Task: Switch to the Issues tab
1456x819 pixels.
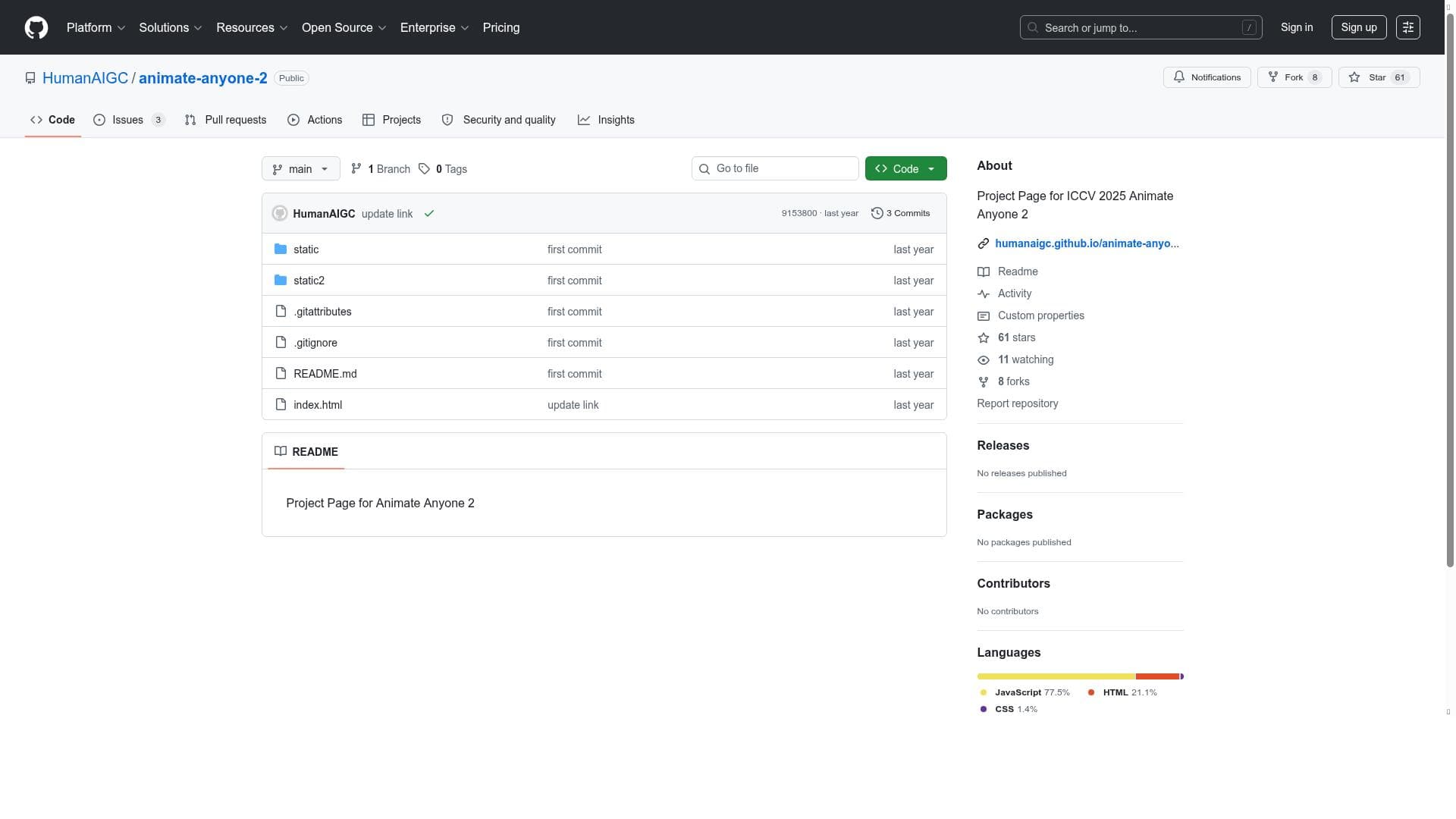Action: (128, 120)
